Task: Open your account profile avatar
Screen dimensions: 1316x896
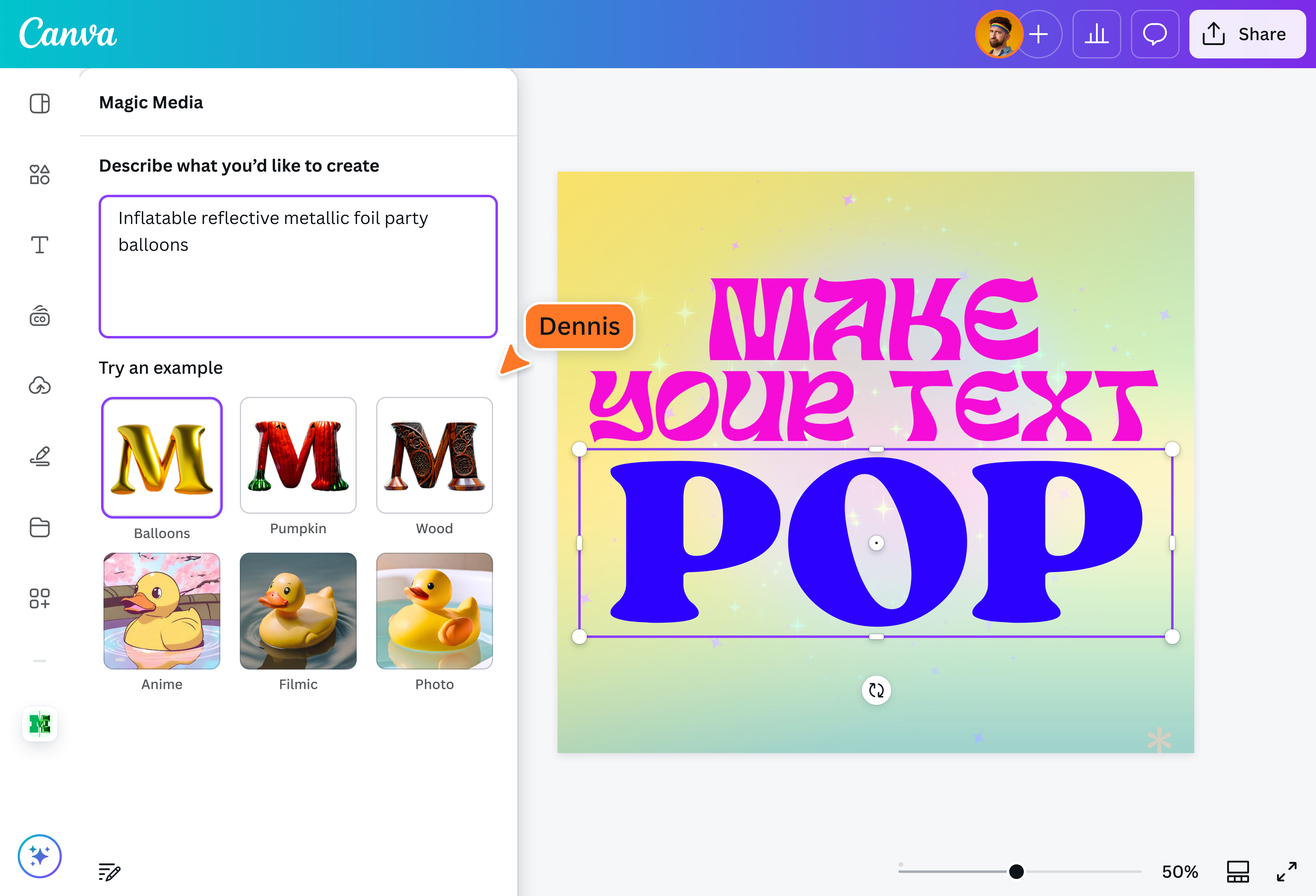Action: coord(999,34)
